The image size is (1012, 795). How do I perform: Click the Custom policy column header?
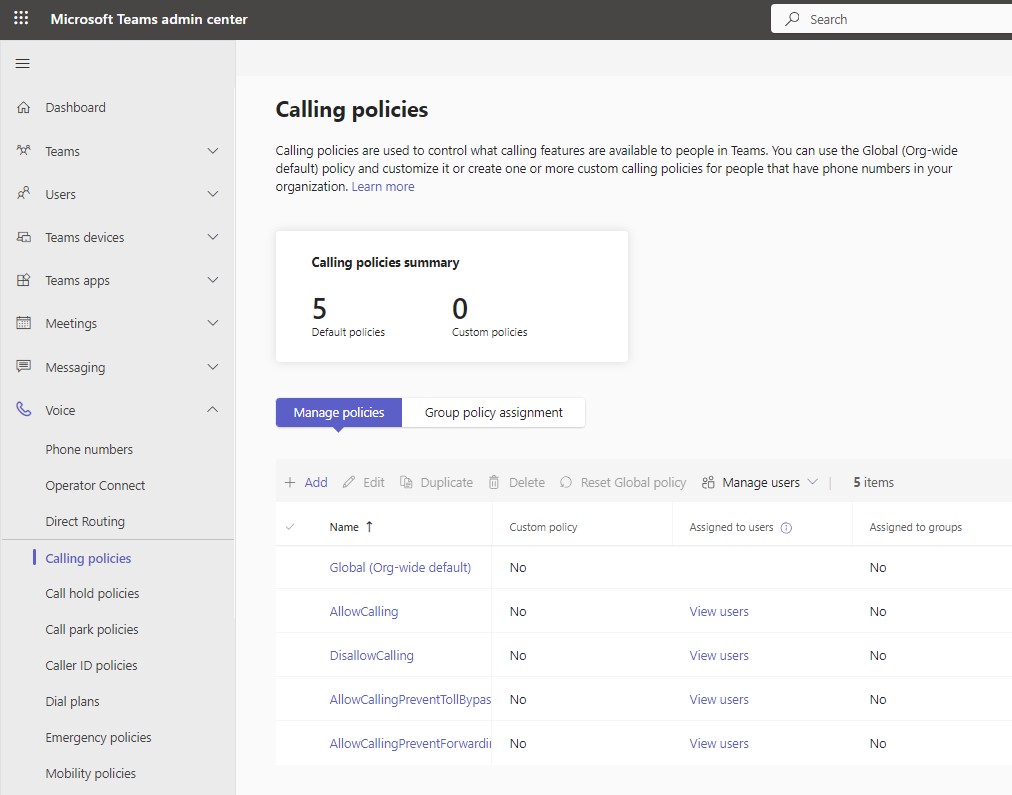pyautogui.click(x=543, y=527)
